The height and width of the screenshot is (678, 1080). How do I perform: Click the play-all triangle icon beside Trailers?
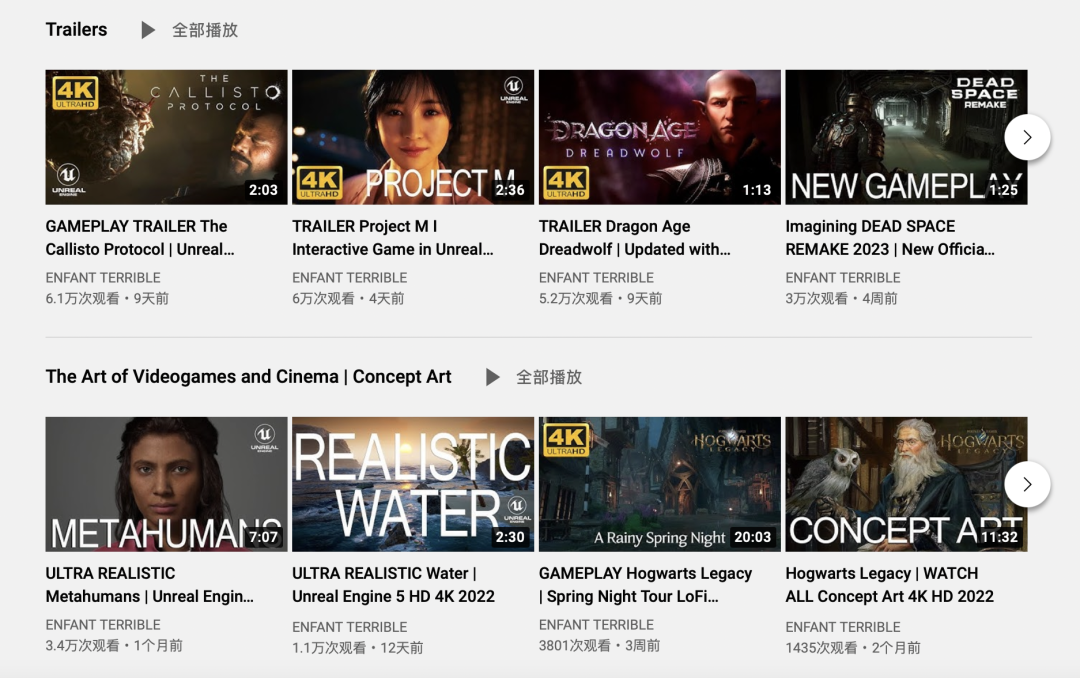tap(147, 30)
